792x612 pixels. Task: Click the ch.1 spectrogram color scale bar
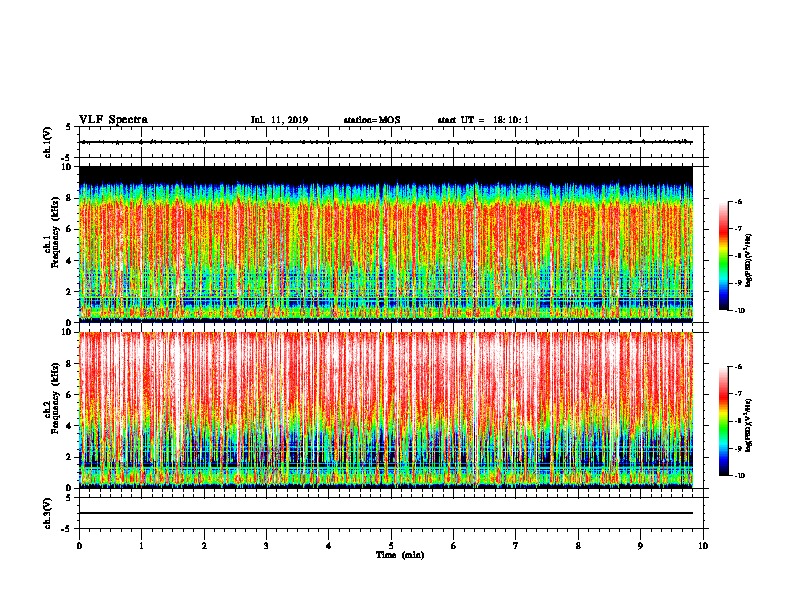[x=723, y=256]
